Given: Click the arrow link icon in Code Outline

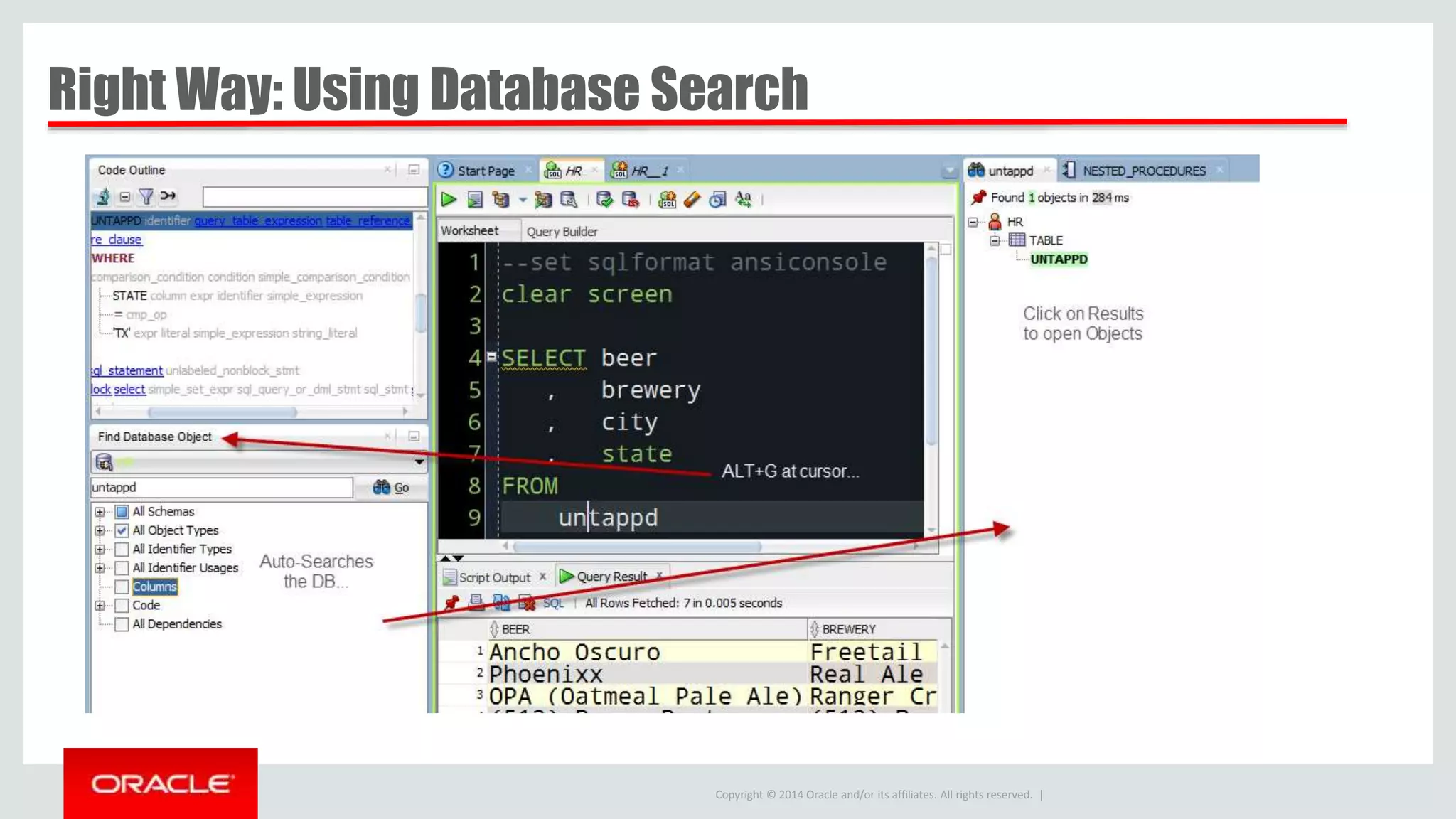Looking at the screenshot, I should 168,196.
